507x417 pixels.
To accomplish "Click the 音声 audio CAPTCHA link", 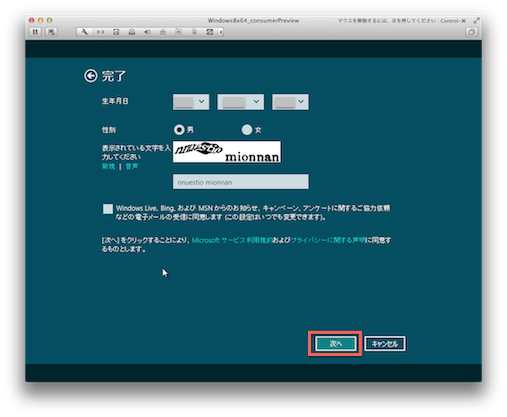I will (x=132, y=166).
